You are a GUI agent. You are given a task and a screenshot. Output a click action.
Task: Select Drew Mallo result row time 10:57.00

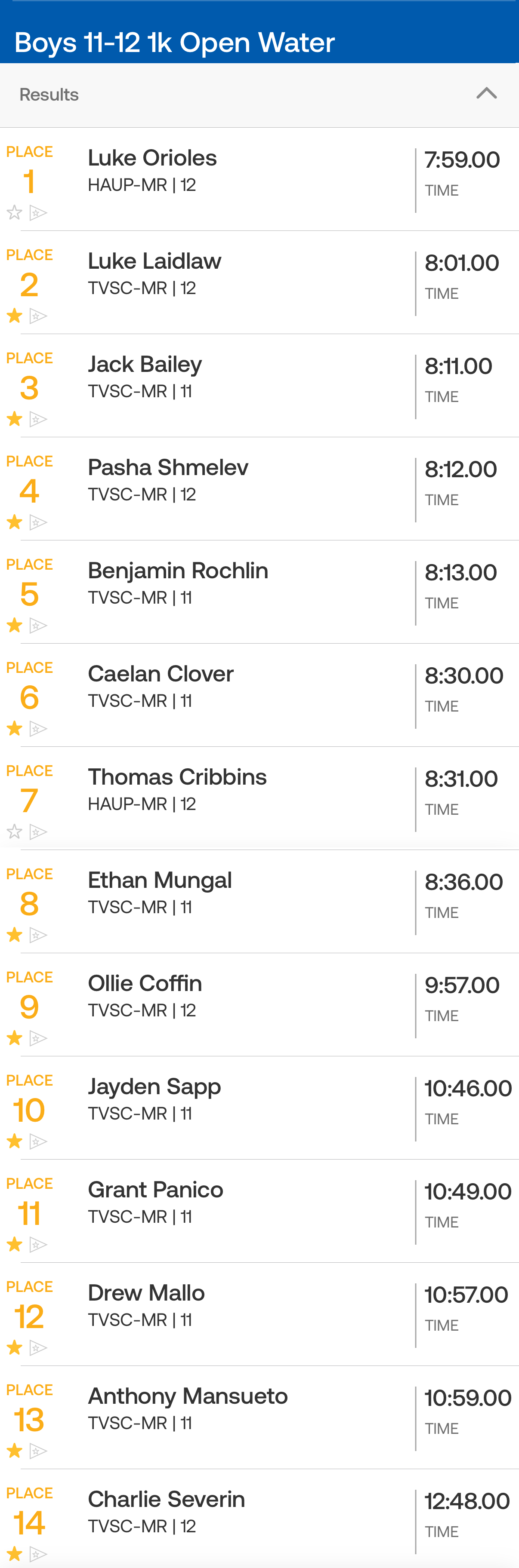[466, 1295]
